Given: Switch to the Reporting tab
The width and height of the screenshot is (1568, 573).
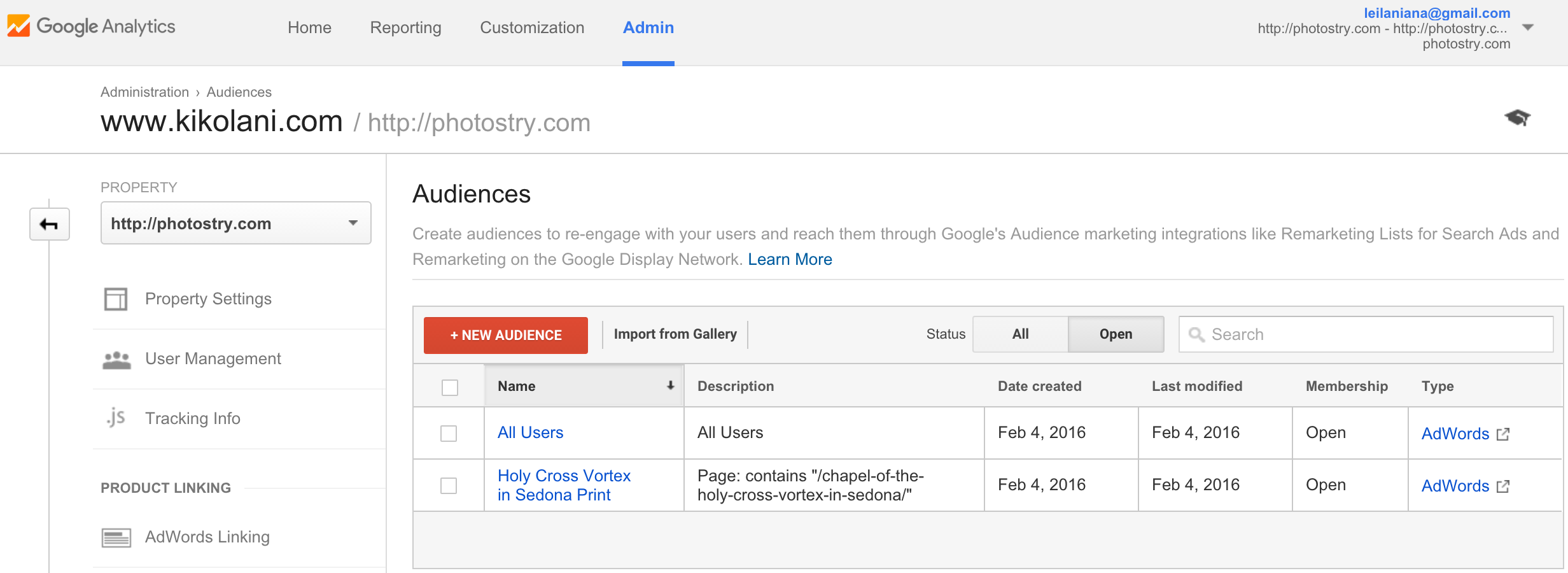Looking at the screenshot, I should coord(405,27).
